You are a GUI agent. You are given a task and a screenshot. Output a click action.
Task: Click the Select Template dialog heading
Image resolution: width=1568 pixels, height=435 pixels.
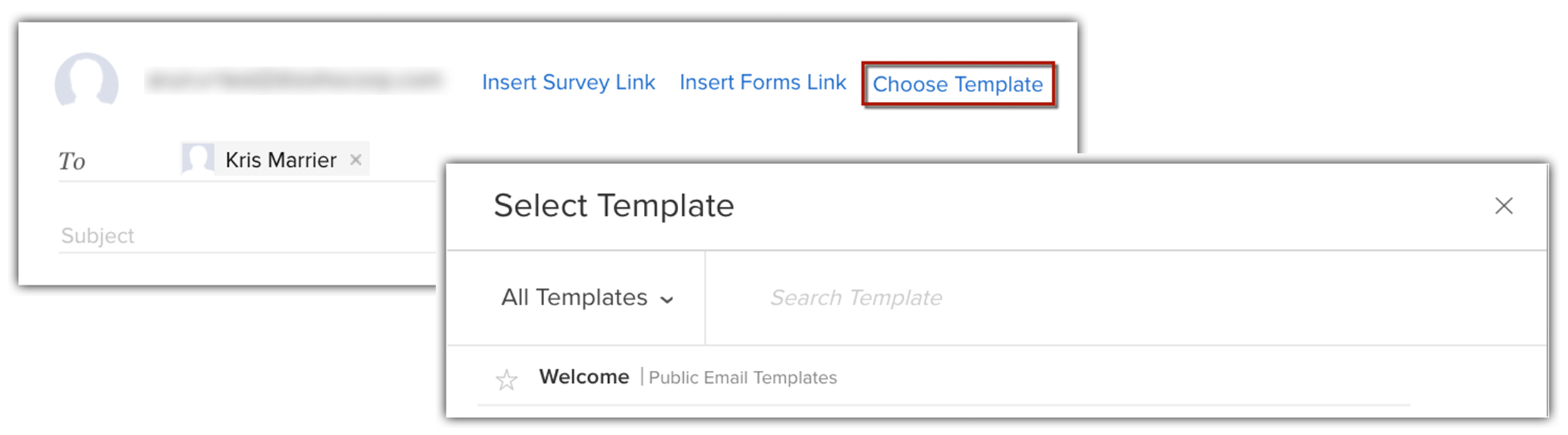613,206
